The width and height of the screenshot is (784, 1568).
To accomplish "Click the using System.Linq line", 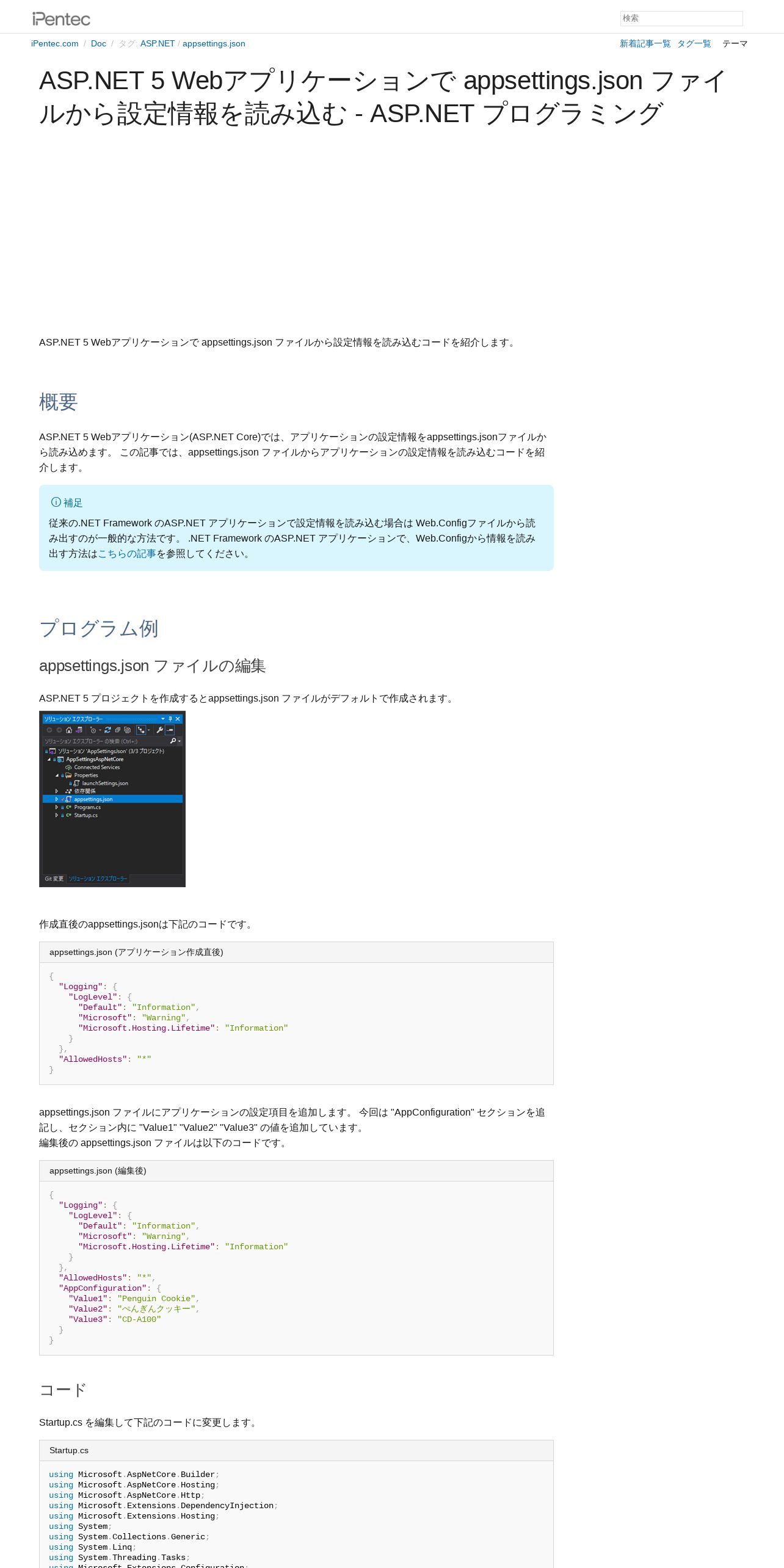I will (93, 1547).
